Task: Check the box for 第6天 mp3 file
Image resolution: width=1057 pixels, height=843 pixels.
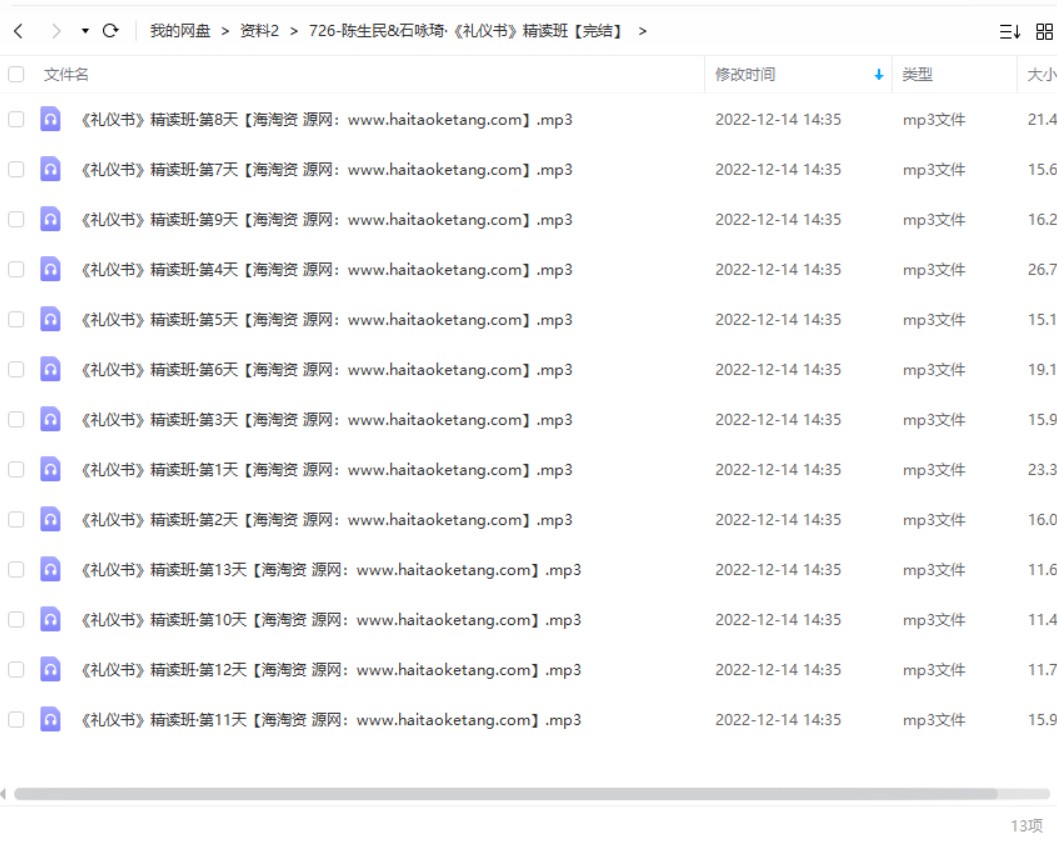Action: click(x=16, y=369)
